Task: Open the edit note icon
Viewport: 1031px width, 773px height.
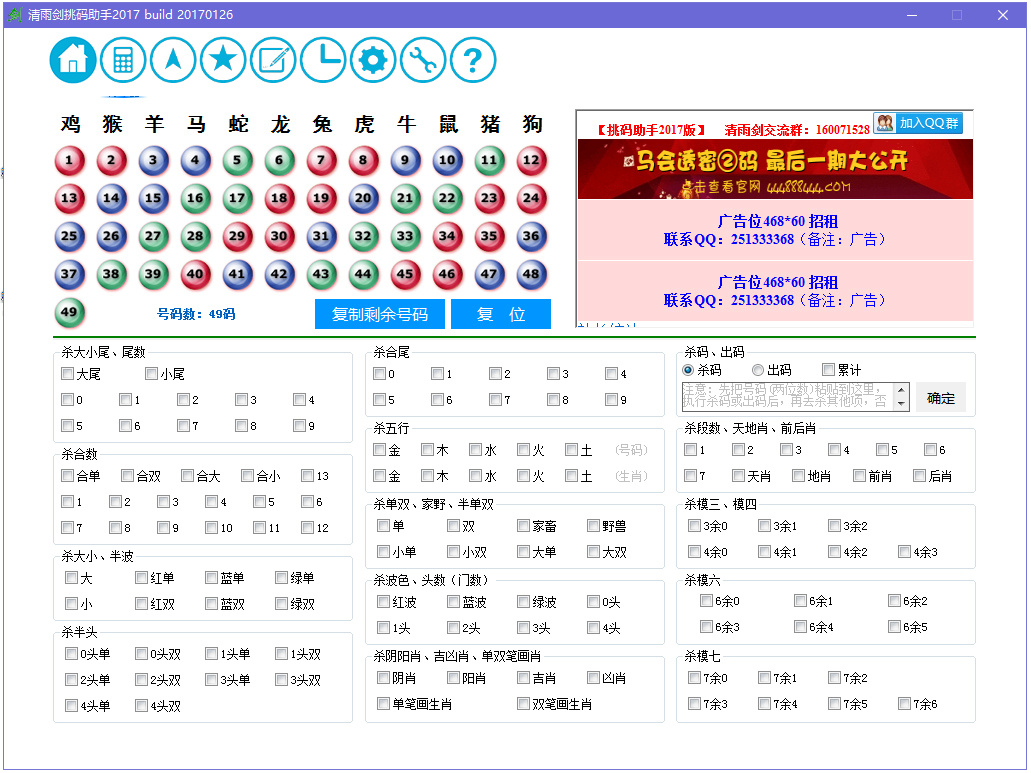Action: [273, 60]
